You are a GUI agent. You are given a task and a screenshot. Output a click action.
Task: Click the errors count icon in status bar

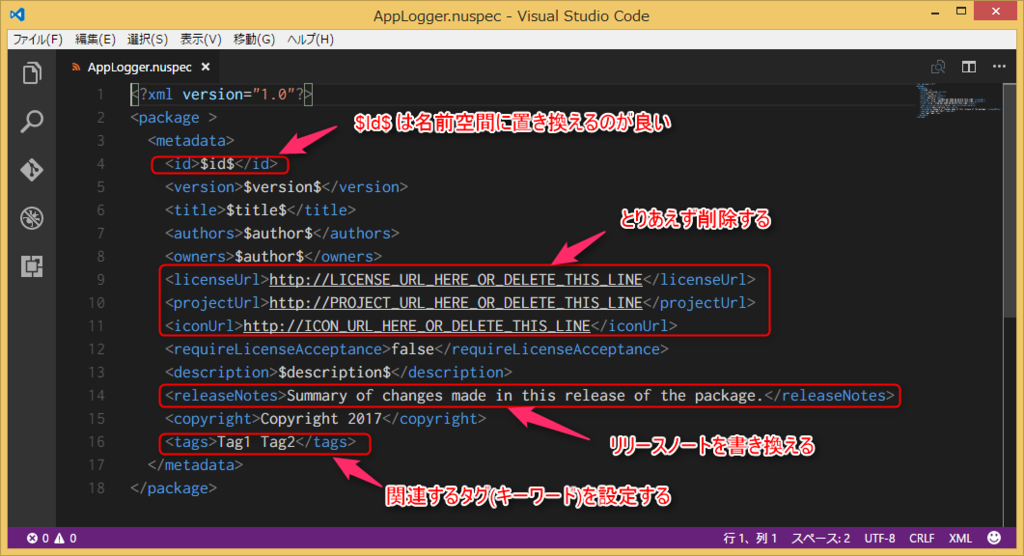point(32,538)
